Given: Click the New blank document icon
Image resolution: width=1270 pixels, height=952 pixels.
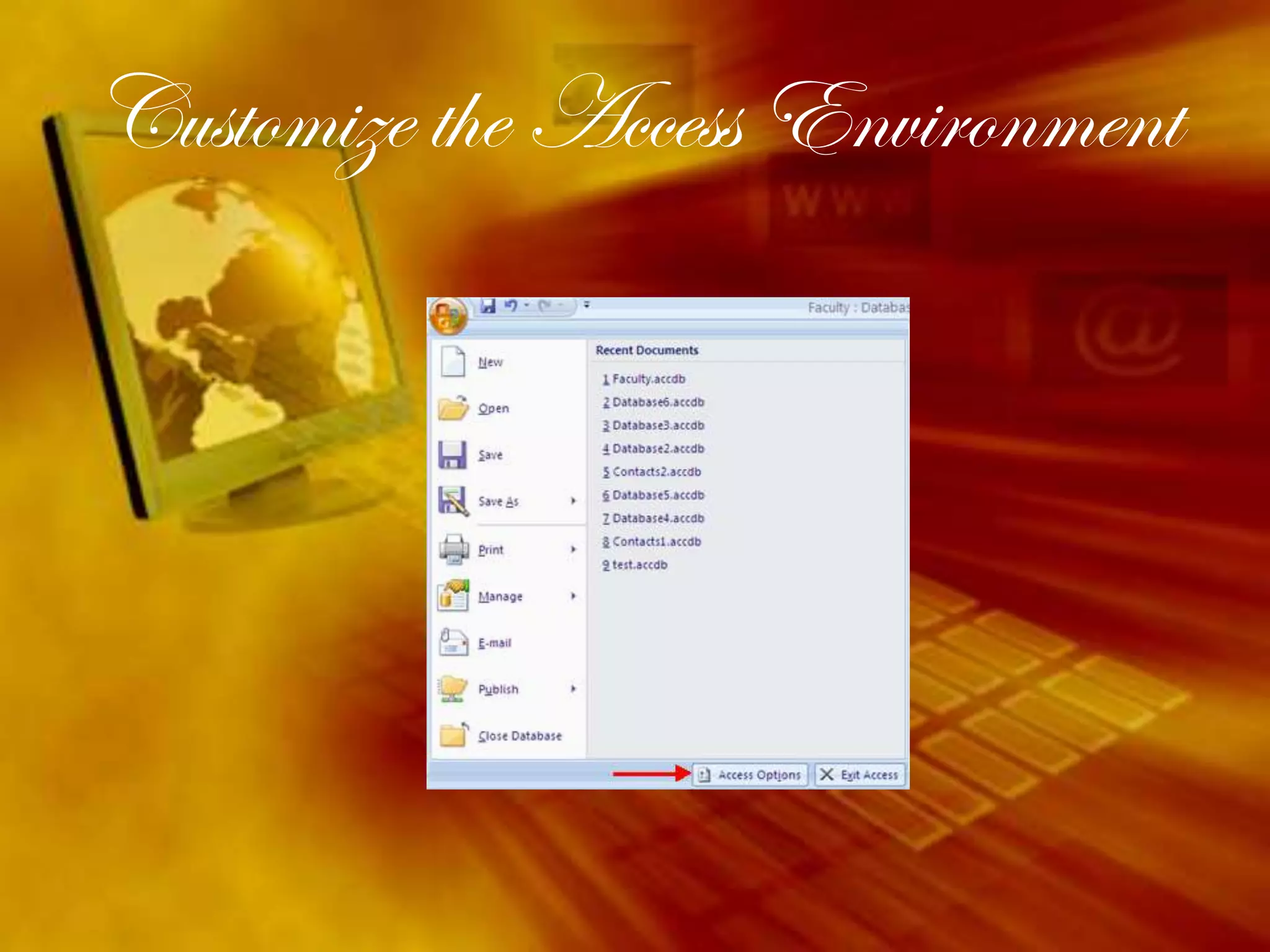Looking at the screenshot, I should pyautogui.click(x=453, y=362).
